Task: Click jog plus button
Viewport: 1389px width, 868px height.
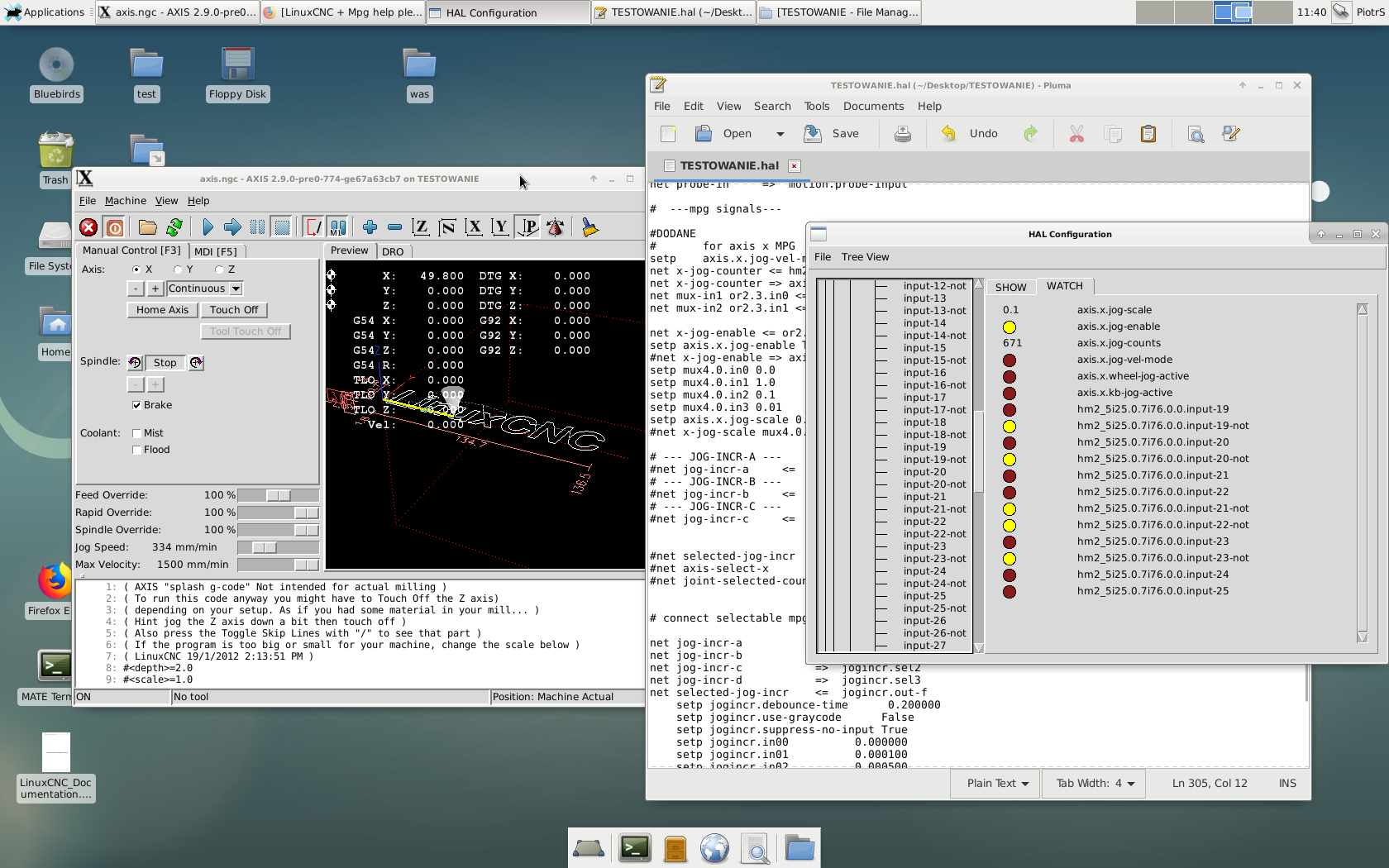Action: [x=155, y=289]
